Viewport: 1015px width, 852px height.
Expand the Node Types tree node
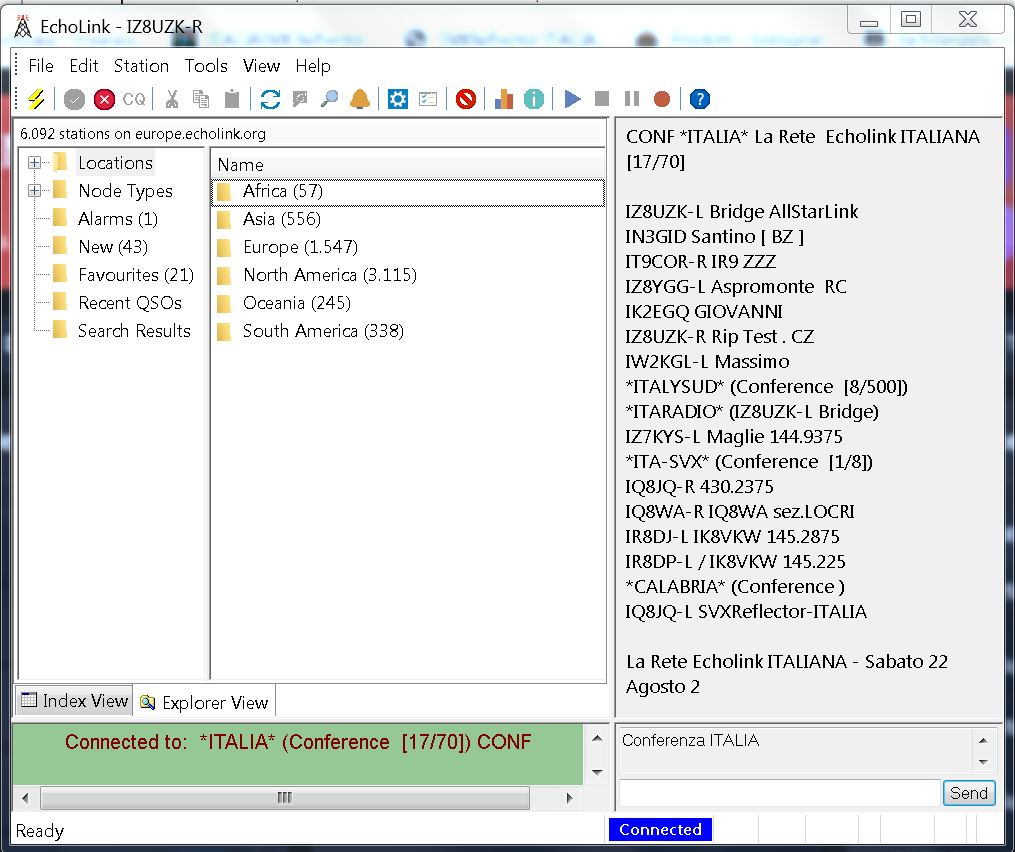pos(34,190)
